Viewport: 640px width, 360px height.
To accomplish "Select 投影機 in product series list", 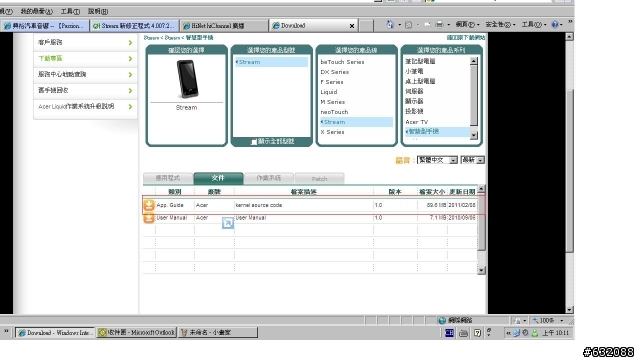I will 414,111.
